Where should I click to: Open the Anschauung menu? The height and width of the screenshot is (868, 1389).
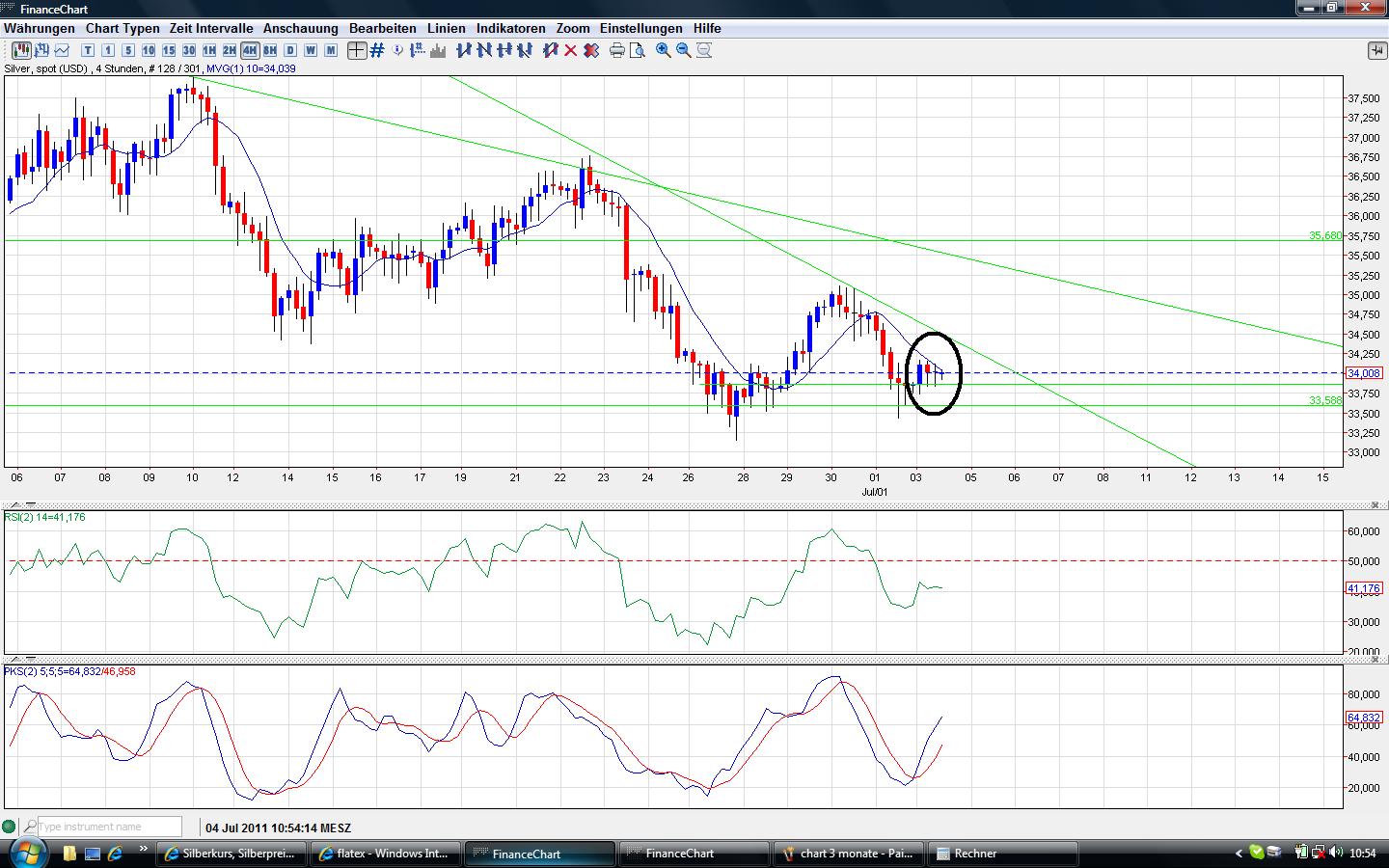[x=301, y=28]
